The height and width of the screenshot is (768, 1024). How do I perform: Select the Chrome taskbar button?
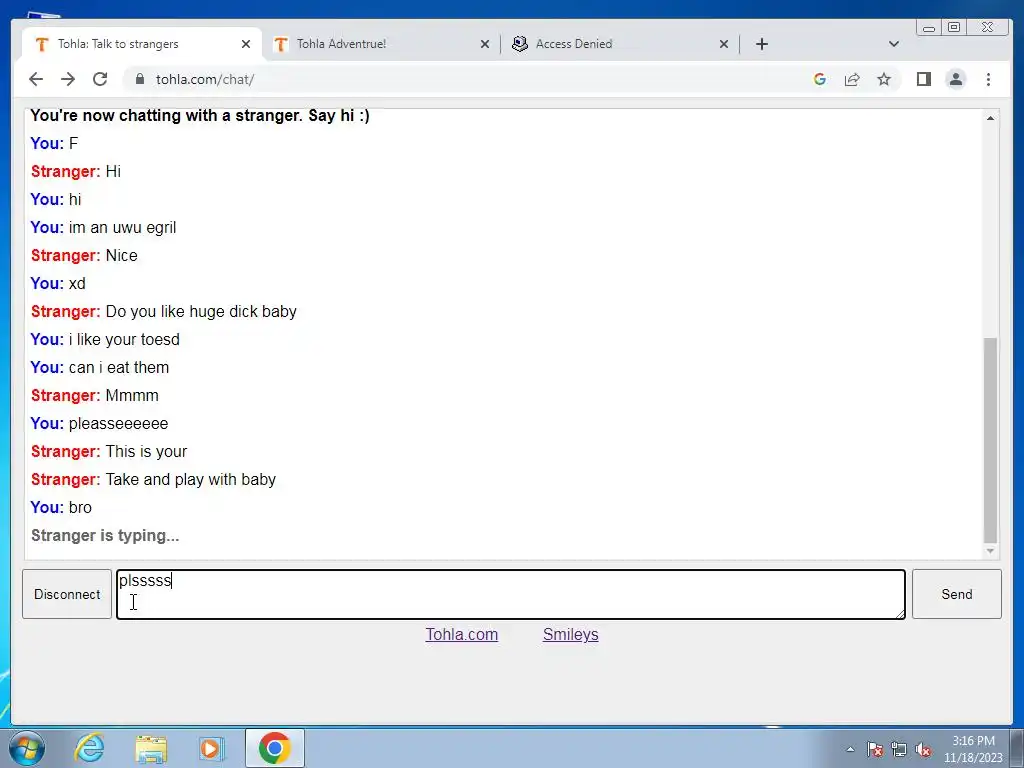(x=274, y=748)
